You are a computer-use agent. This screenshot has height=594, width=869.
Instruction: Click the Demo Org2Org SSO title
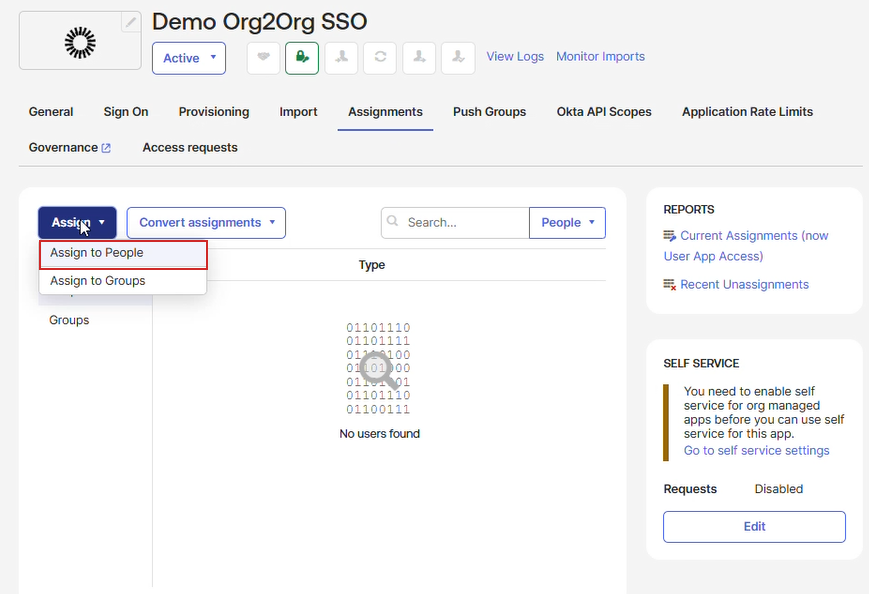coord(259,22)
